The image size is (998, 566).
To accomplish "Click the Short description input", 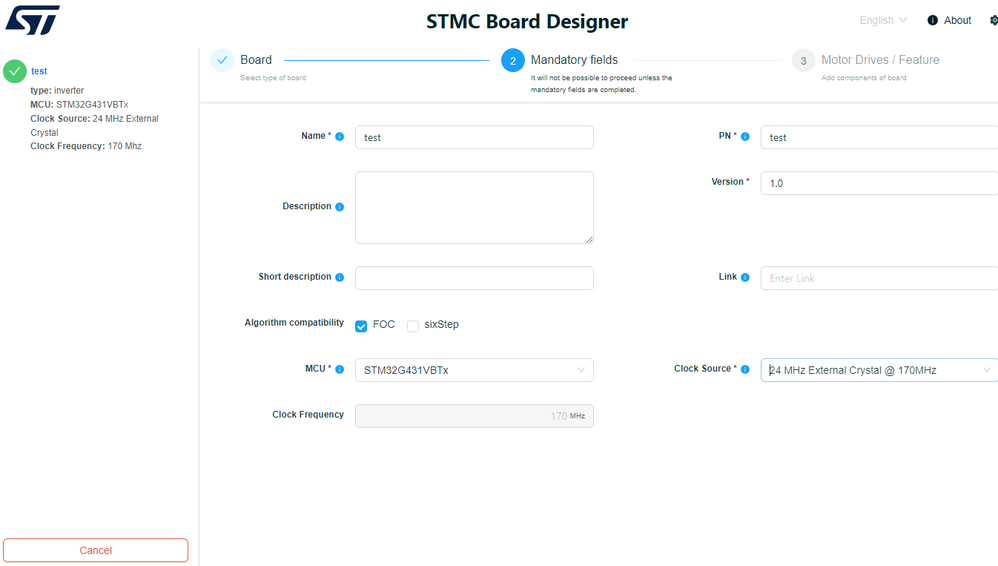I will pos(474,278).
